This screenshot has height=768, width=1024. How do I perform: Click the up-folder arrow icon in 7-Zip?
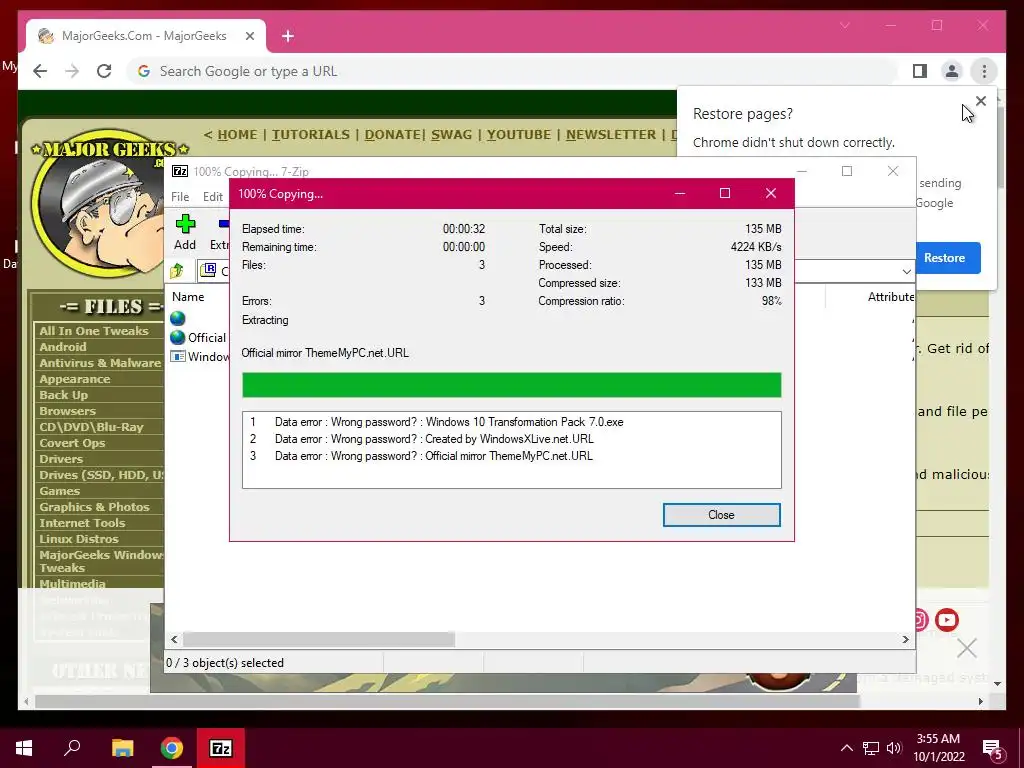[x=177, y=270]
